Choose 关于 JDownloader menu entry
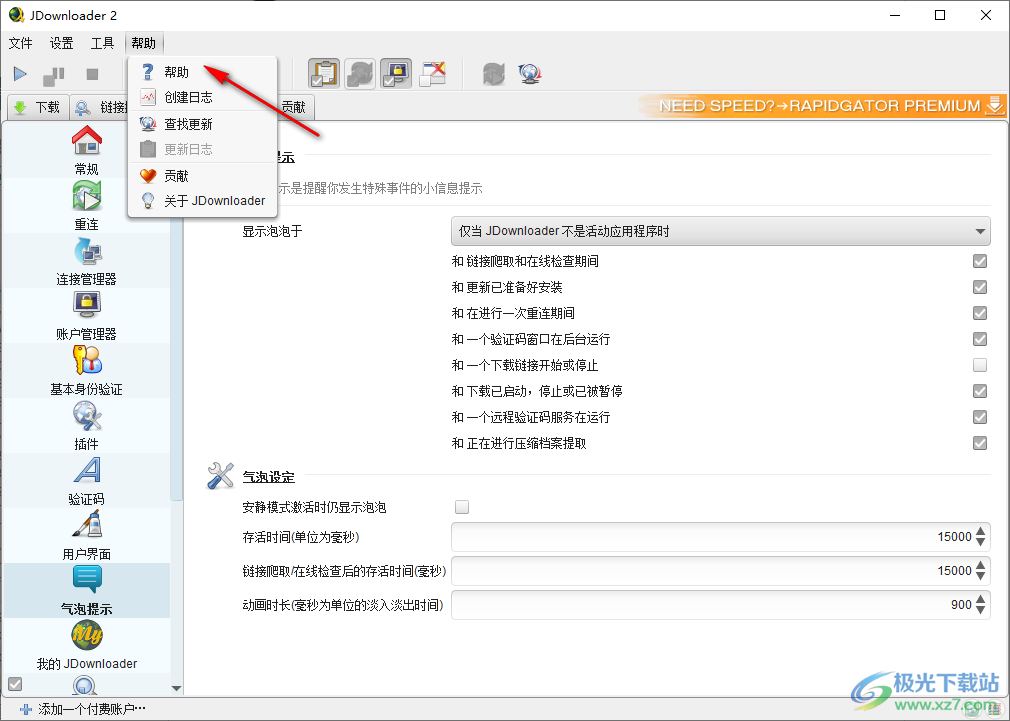The image size is (1010, 721). pos(202,201)
